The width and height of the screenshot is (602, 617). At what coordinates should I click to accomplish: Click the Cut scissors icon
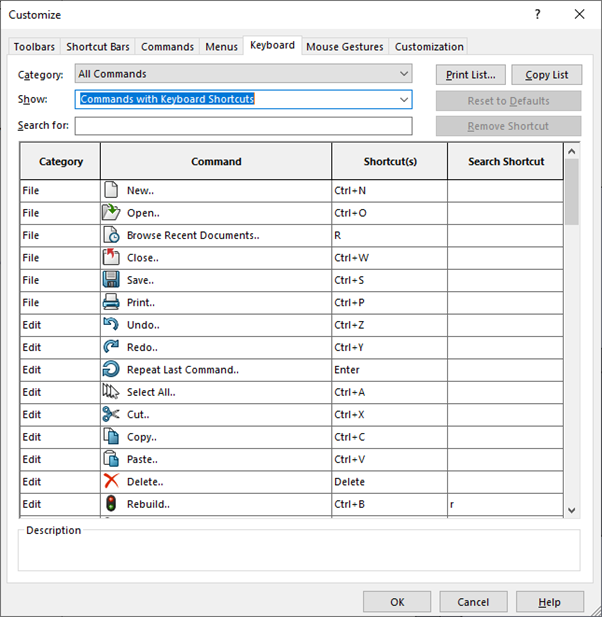pos(111,414)
